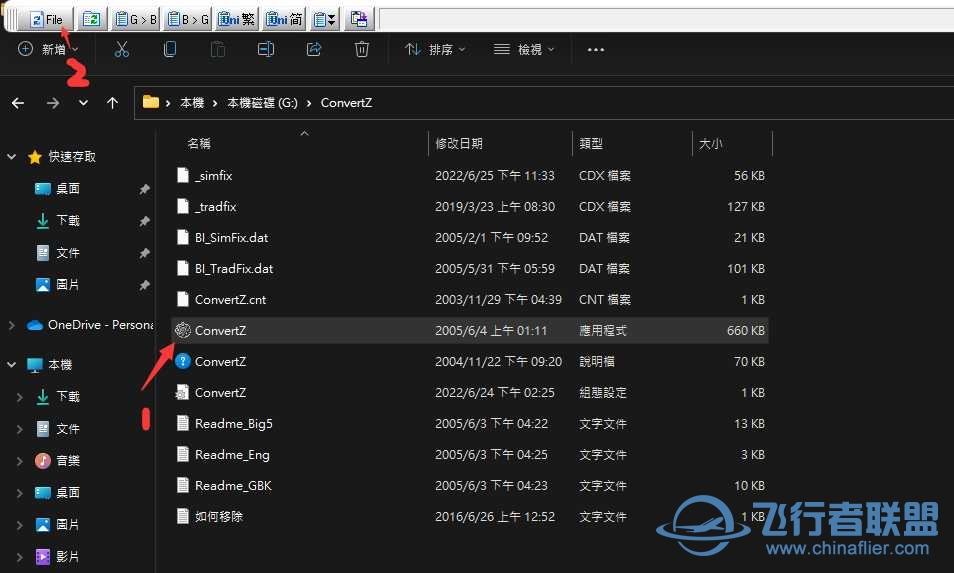The width and height of the screenshot is (954, 573).
Task: Click the G > B clipboard conversion button
Action: click(136, 19)
